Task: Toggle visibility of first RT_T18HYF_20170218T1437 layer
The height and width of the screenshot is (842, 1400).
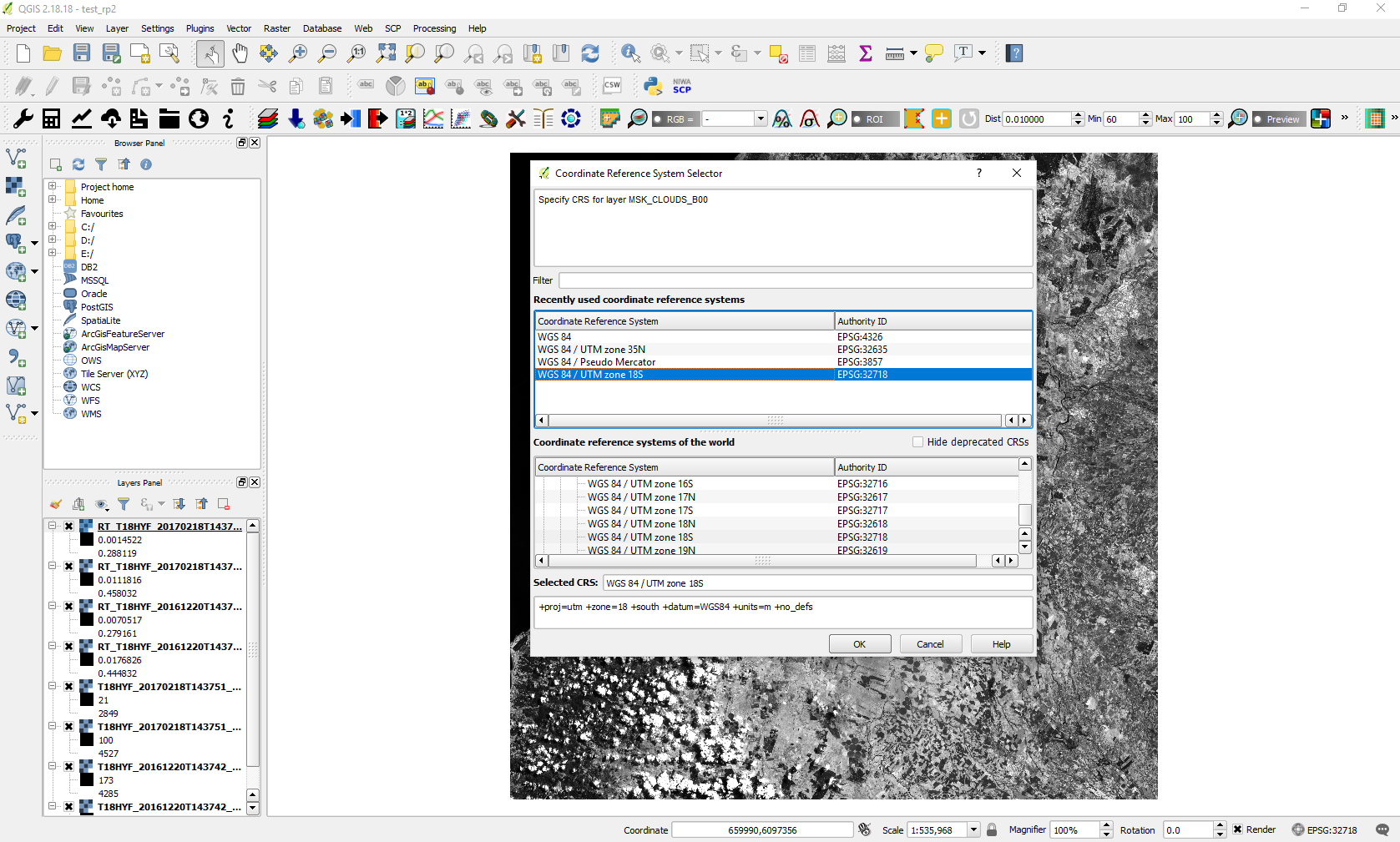Action: [69, 527]
